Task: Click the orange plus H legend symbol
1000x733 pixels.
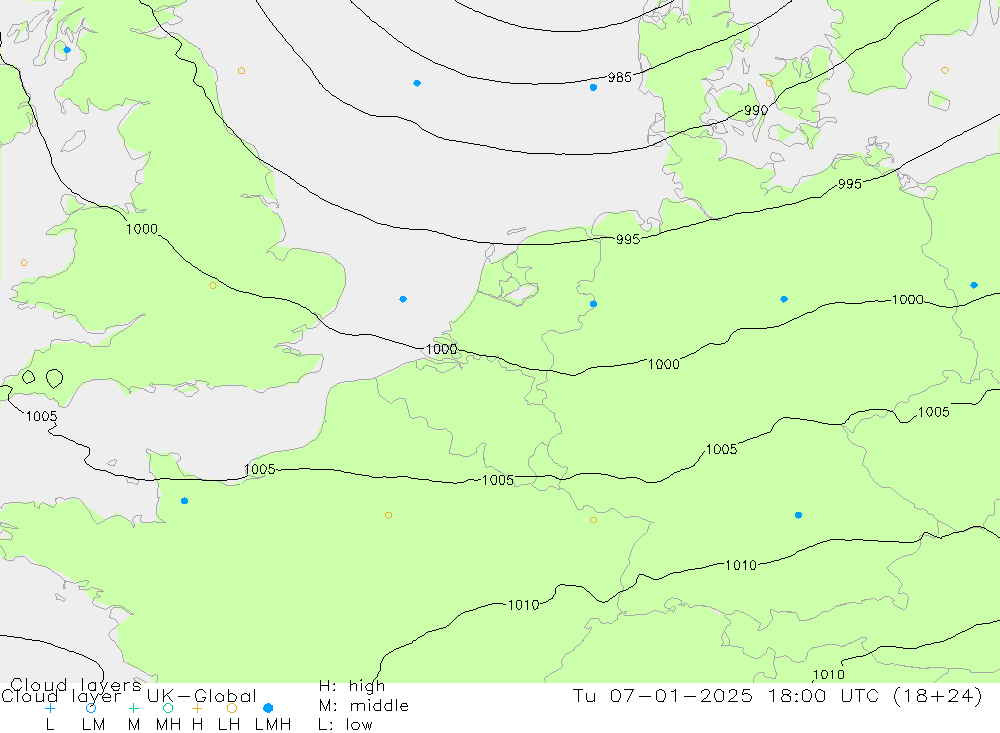Action: [197, 708]
